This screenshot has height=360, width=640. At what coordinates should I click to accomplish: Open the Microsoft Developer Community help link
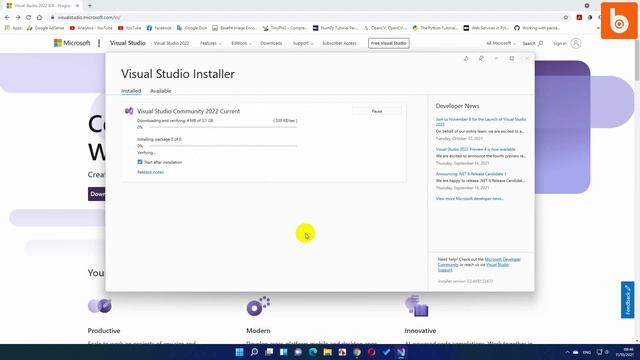pyautogui.click(x=479, y=262)
